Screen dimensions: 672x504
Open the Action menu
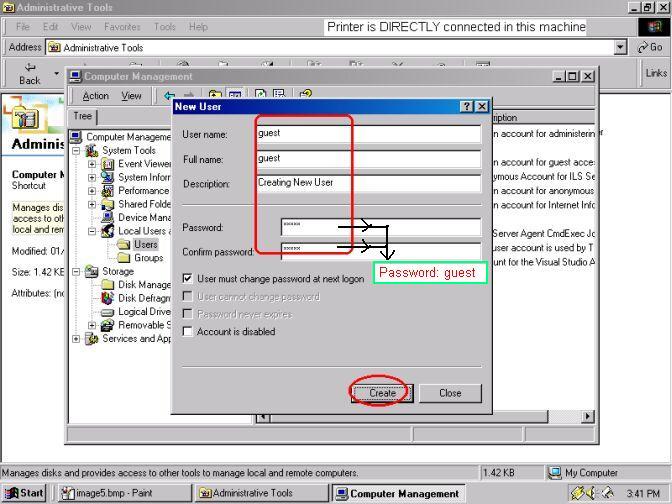[x=95, y=96]
